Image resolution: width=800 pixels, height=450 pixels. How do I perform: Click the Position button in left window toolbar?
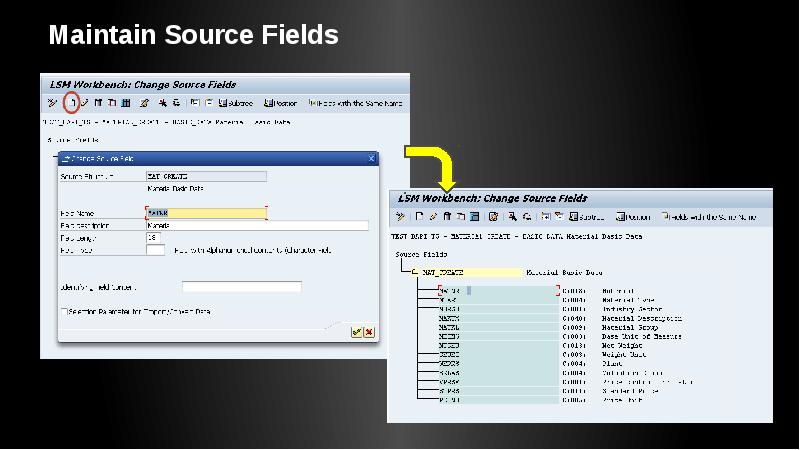coord(280,103)
